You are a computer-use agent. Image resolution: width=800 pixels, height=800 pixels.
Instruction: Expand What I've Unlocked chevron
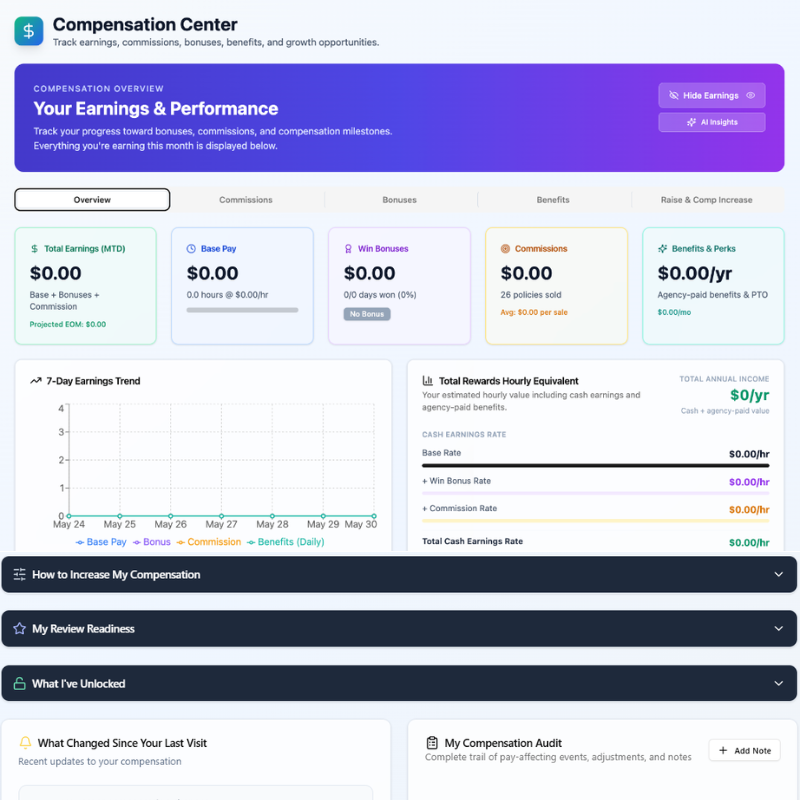click(x=779, y=683)
